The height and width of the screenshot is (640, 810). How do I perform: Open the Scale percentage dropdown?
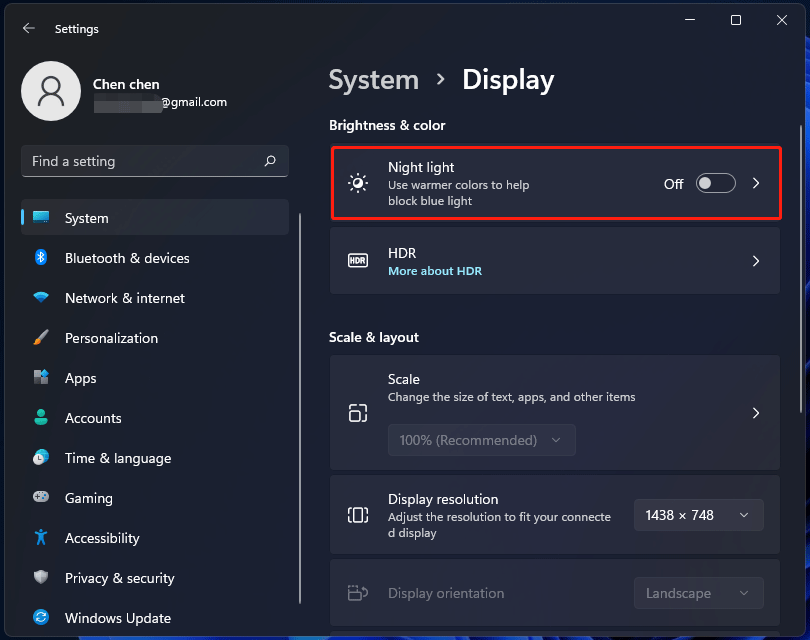point(481,440)
